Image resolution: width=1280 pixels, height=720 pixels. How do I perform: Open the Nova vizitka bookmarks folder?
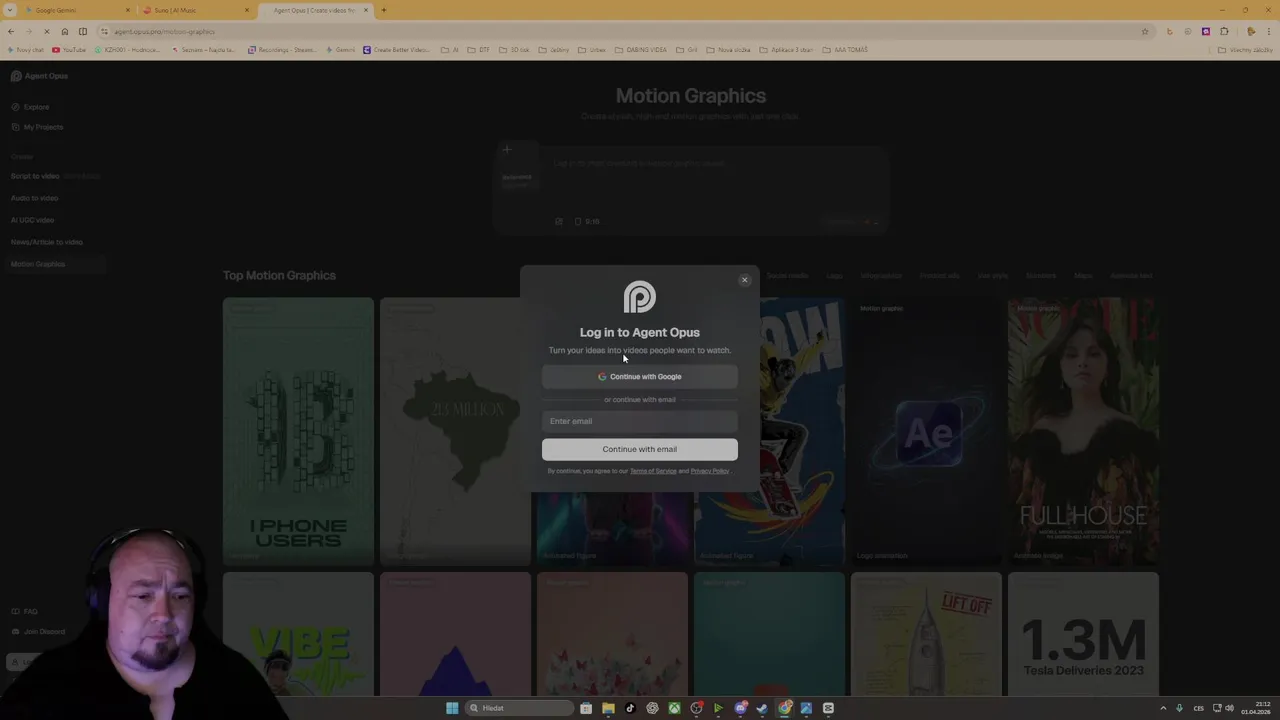pos(728,50)
